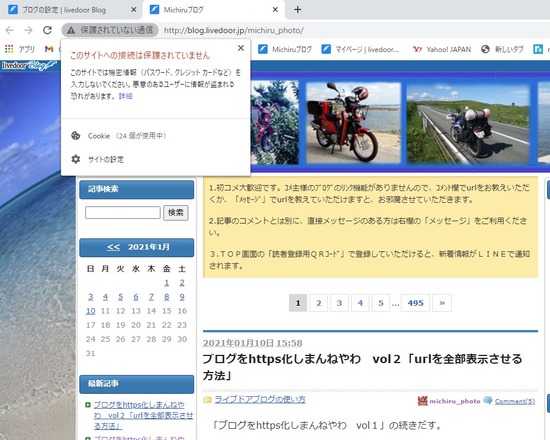Open the article title ブログをhttps化しまんねやわ vol 2
Image resolution: width=550 pixels, height=440 pixels.
[x=362, y=367]
